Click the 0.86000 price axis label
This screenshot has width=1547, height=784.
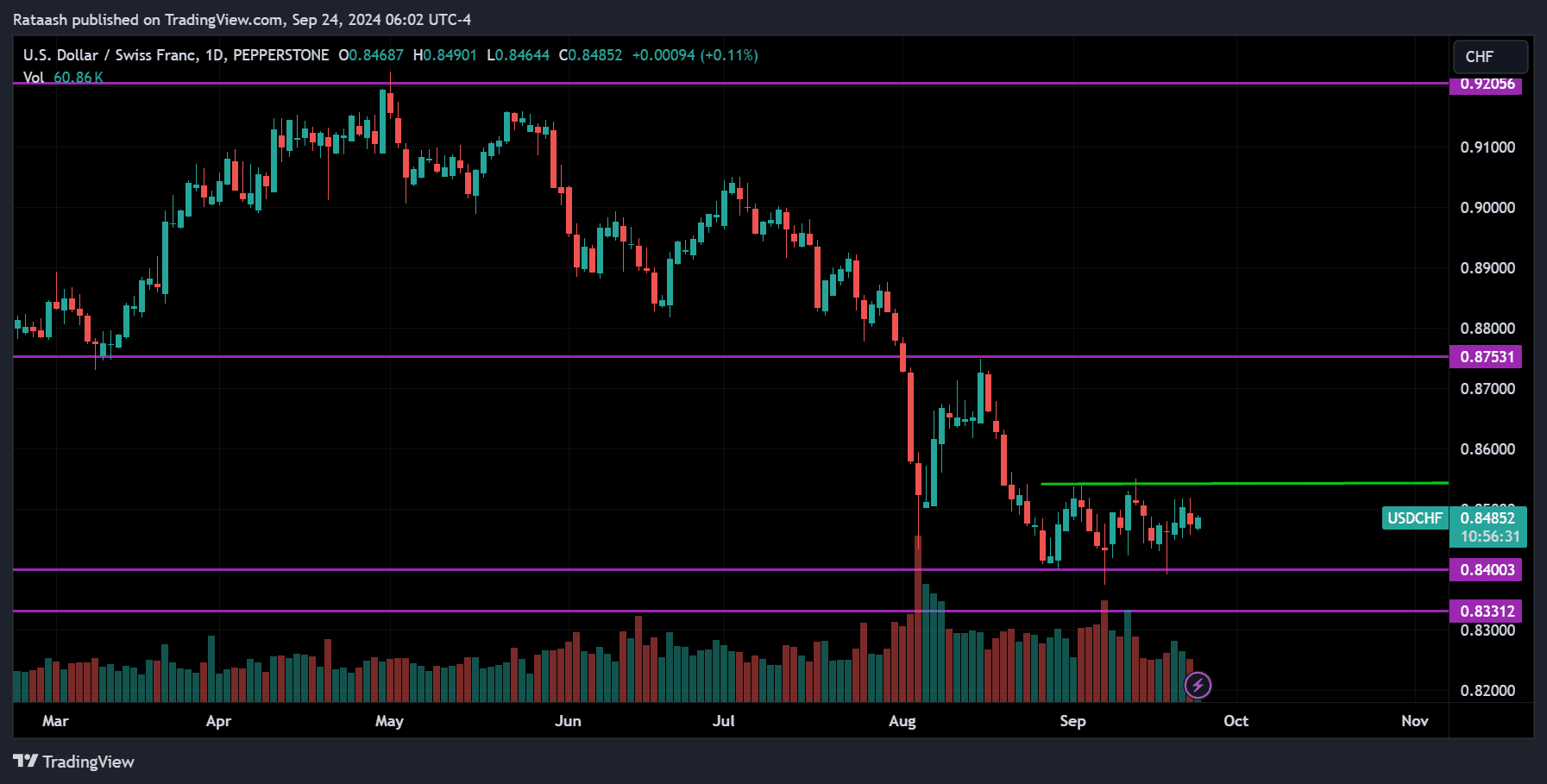tap(1487, 449)
